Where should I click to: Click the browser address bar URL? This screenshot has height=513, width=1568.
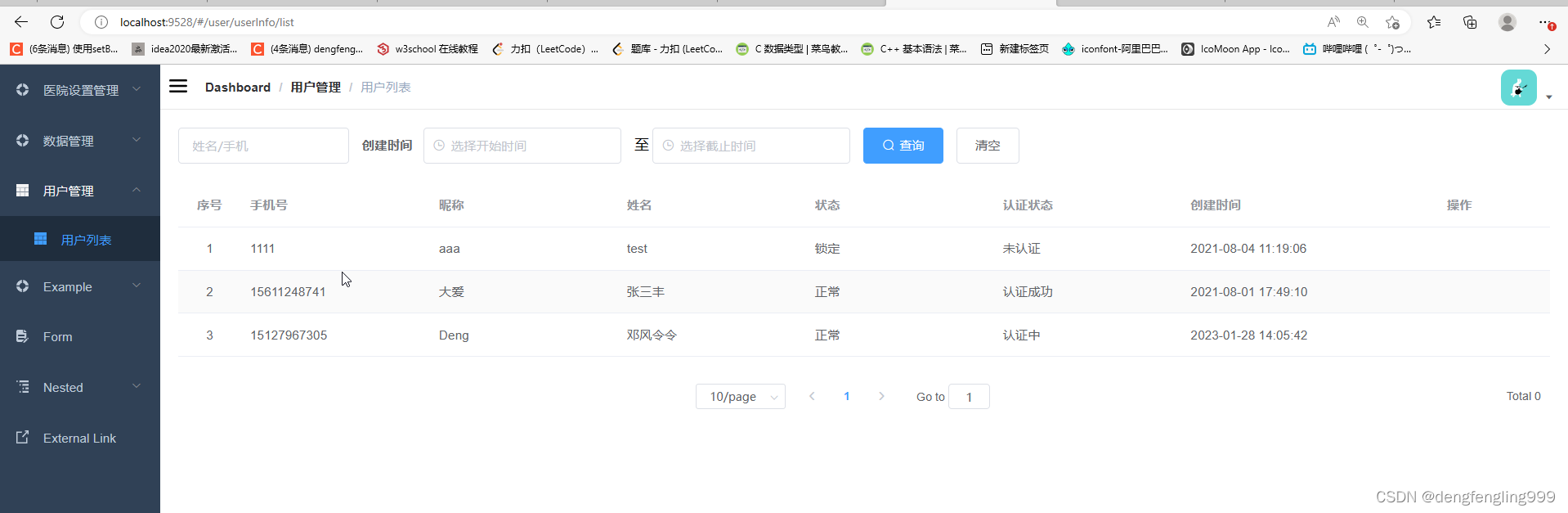pos(207,22)
